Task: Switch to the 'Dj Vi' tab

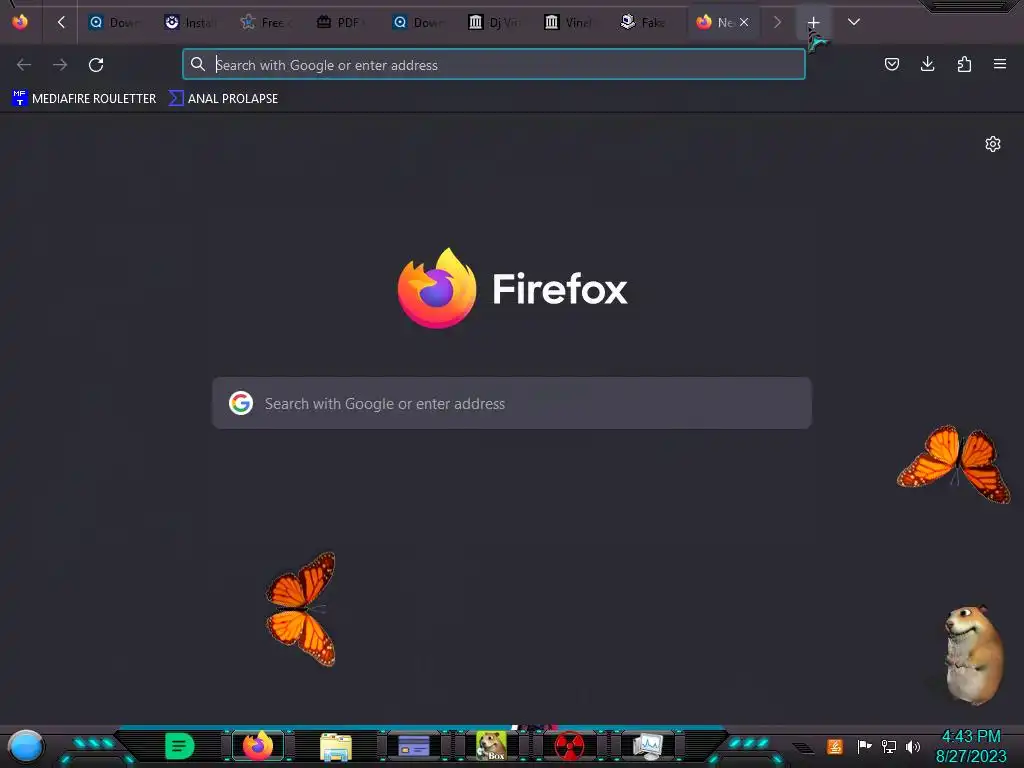Action: click(x=494, y=22)
